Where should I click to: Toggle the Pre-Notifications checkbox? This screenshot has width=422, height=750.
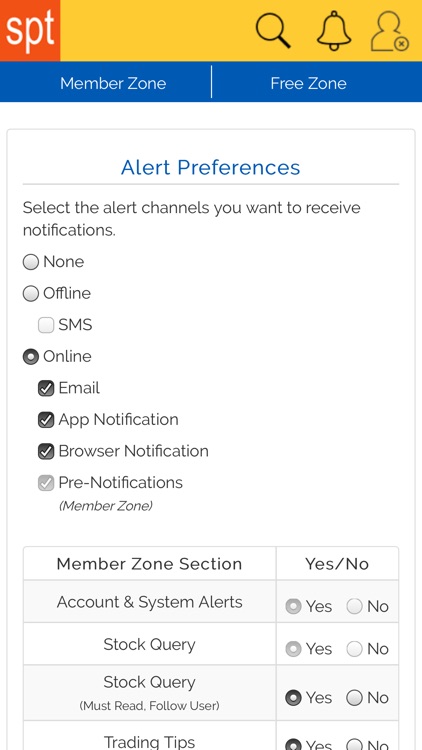pyautogui.click(x=46, y=483)
